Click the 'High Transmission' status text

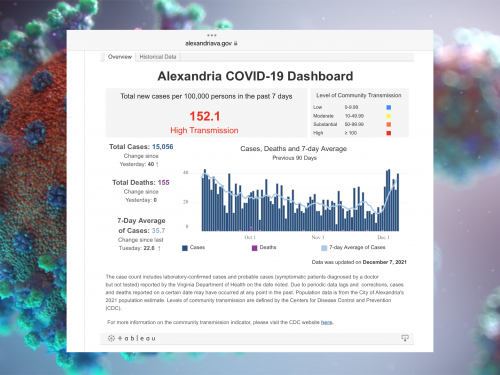(x=204, y=130)
